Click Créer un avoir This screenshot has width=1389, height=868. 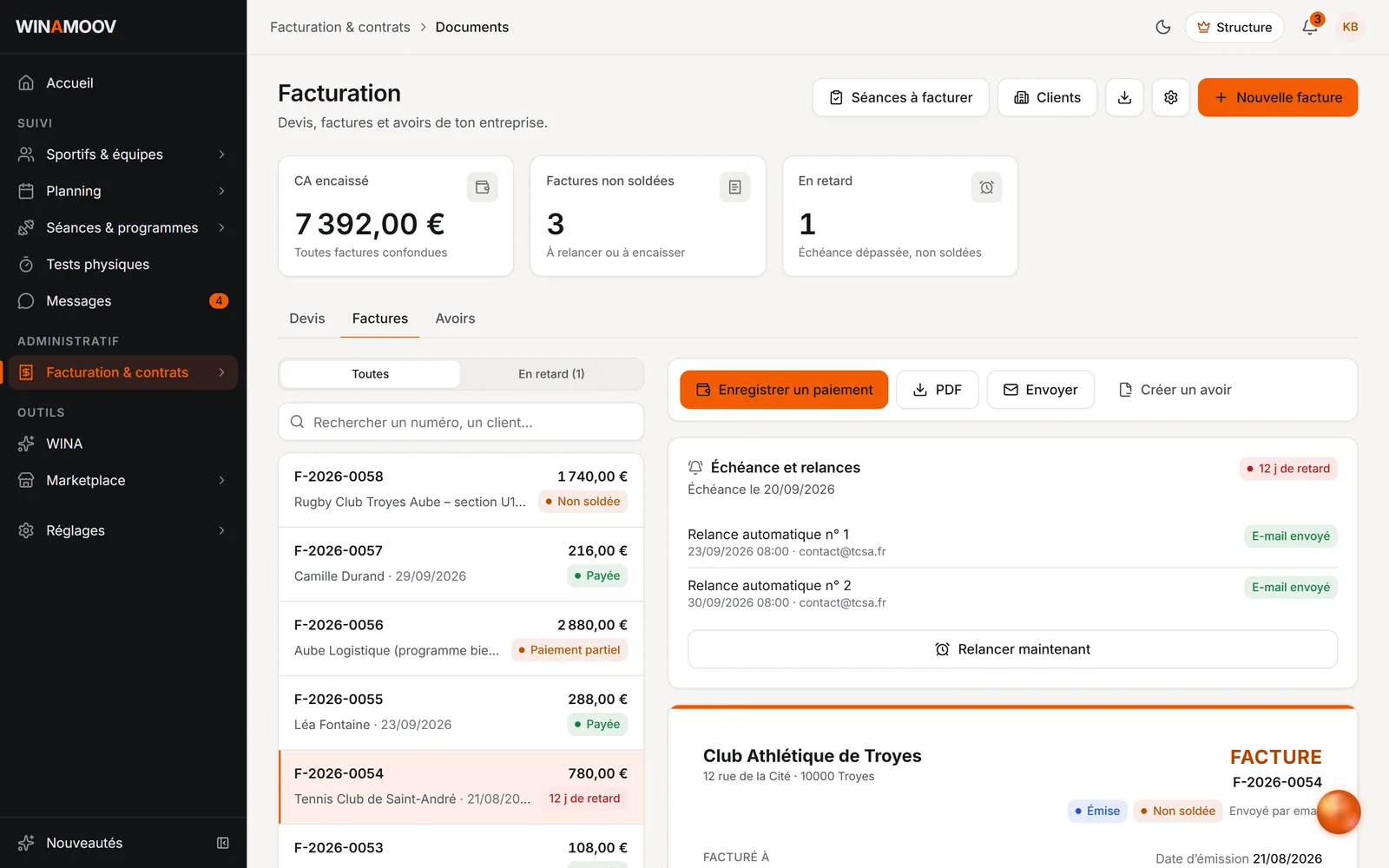(x=1175, y=390)
